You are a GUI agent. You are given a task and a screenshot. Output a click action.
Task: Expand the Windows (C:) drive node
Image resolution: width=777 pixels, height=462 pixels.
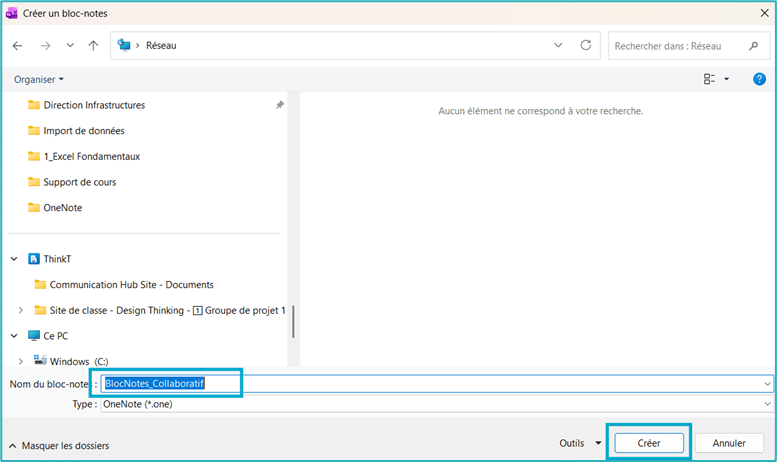click(20, 361)
